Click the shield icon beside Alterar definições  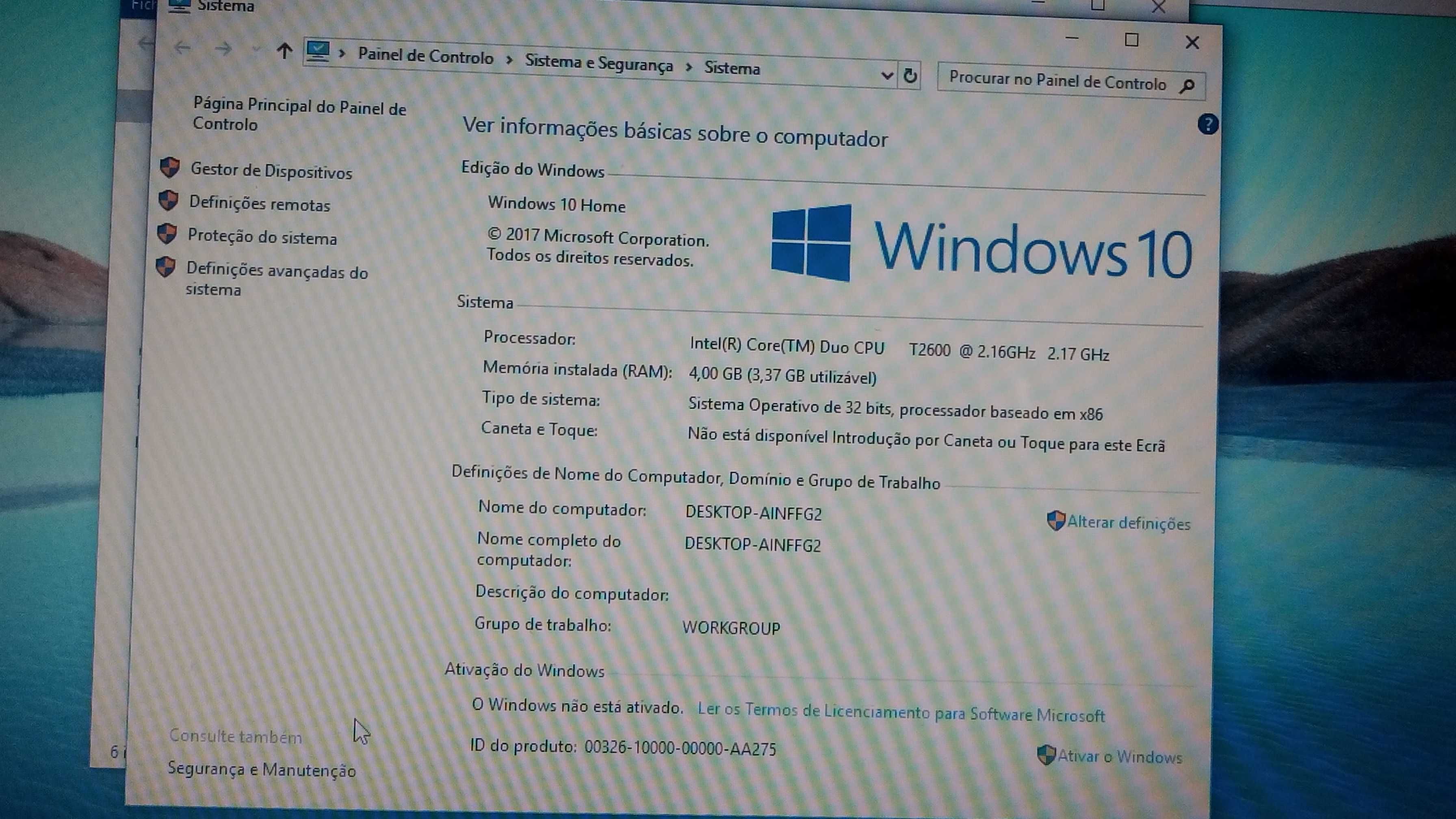pyautogui.click(x=1055, y=520)
